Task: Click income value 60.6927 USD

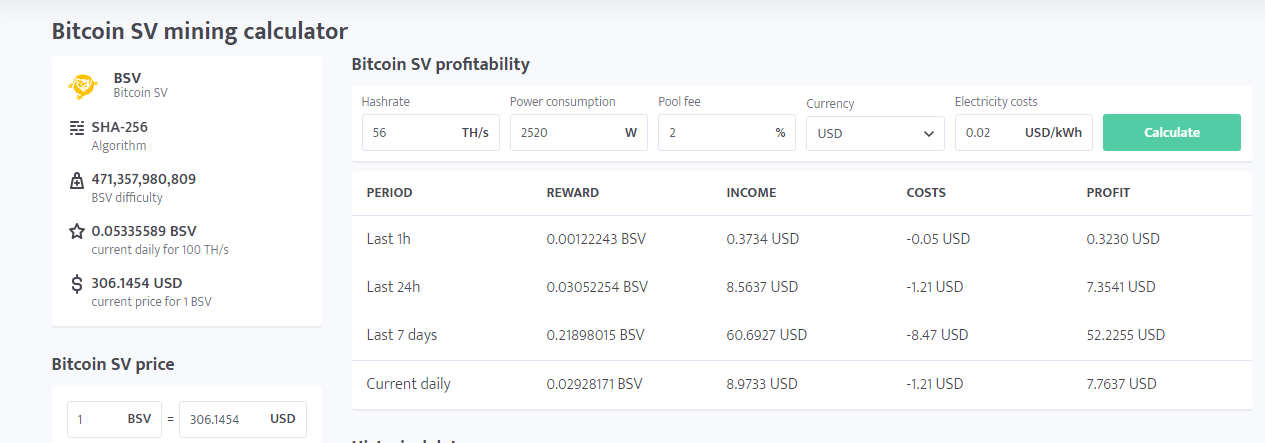Action: (767, 335)
